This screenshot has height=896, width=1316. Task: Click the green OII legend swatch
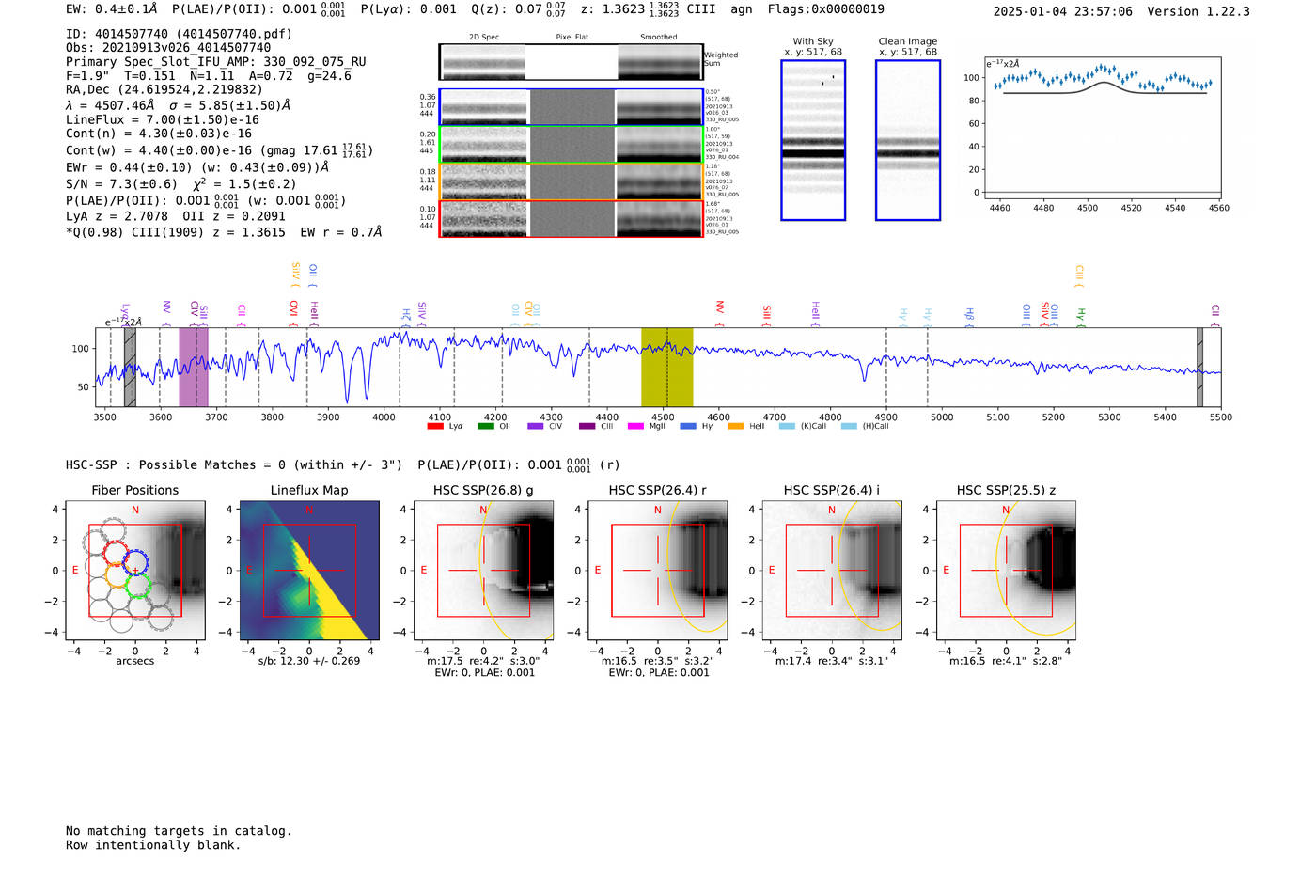pos(485,427)
